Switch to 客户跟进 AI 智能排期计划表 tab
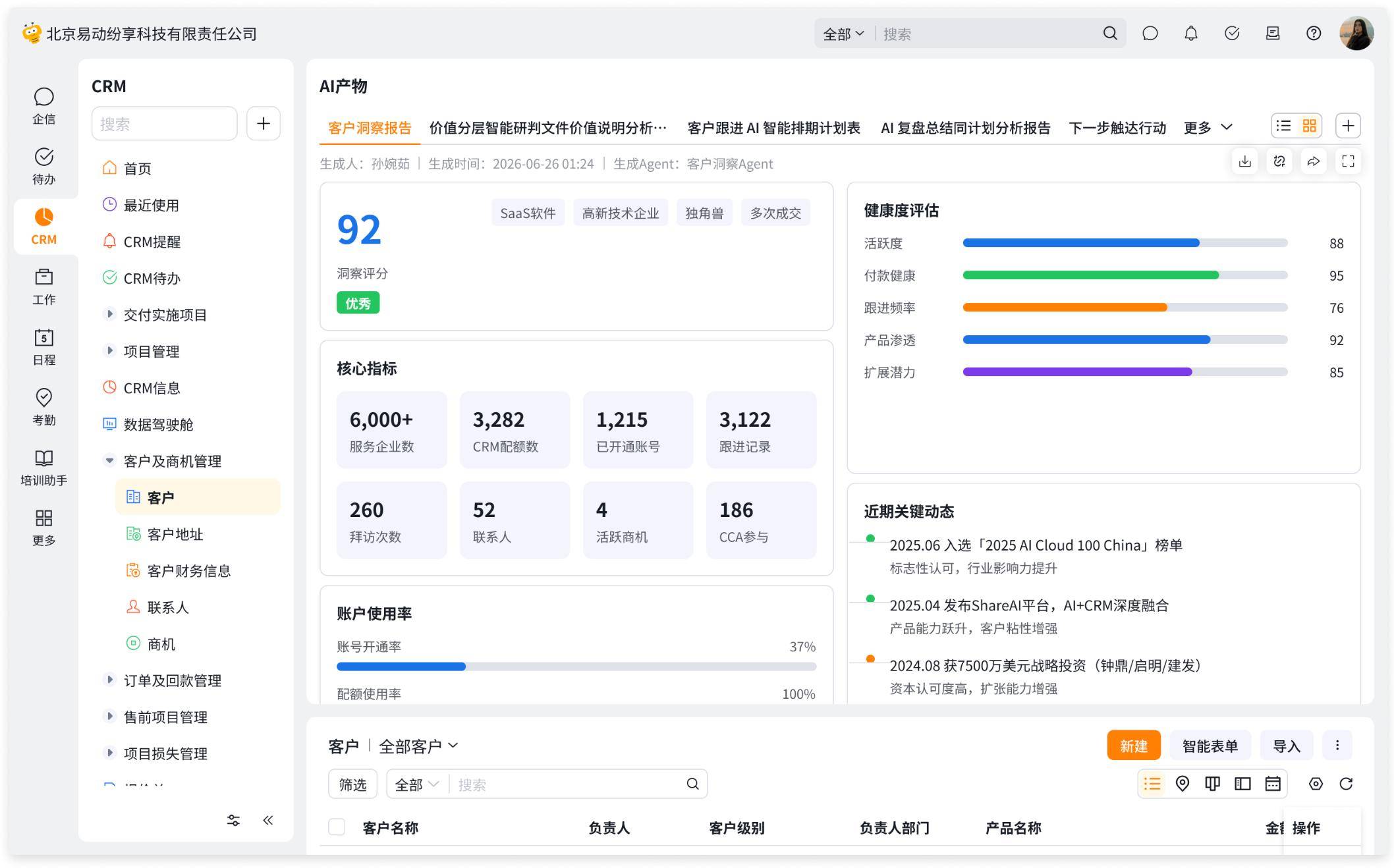This screenshot has width=1394, height=868. click(773, 128)
